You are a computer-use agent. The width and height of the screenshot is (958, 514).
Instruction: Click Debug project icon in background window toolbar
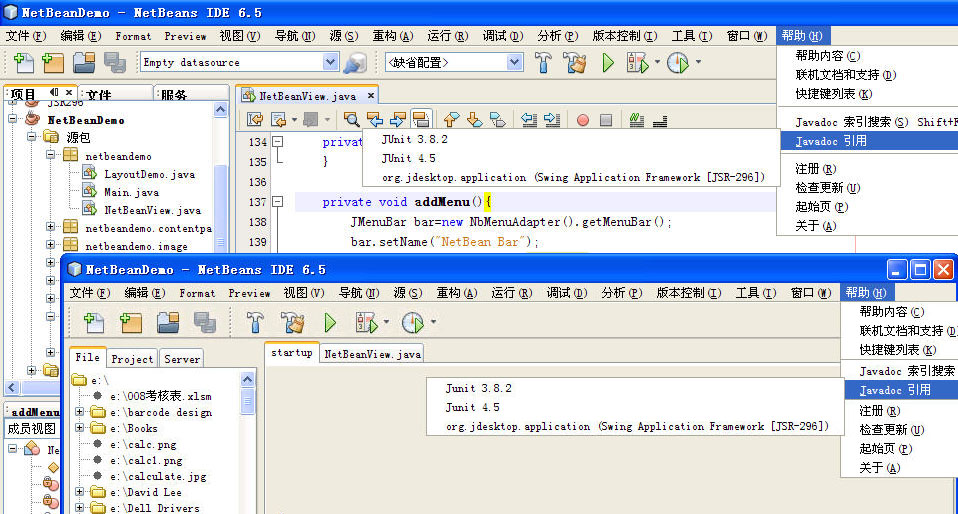(638, 62)
